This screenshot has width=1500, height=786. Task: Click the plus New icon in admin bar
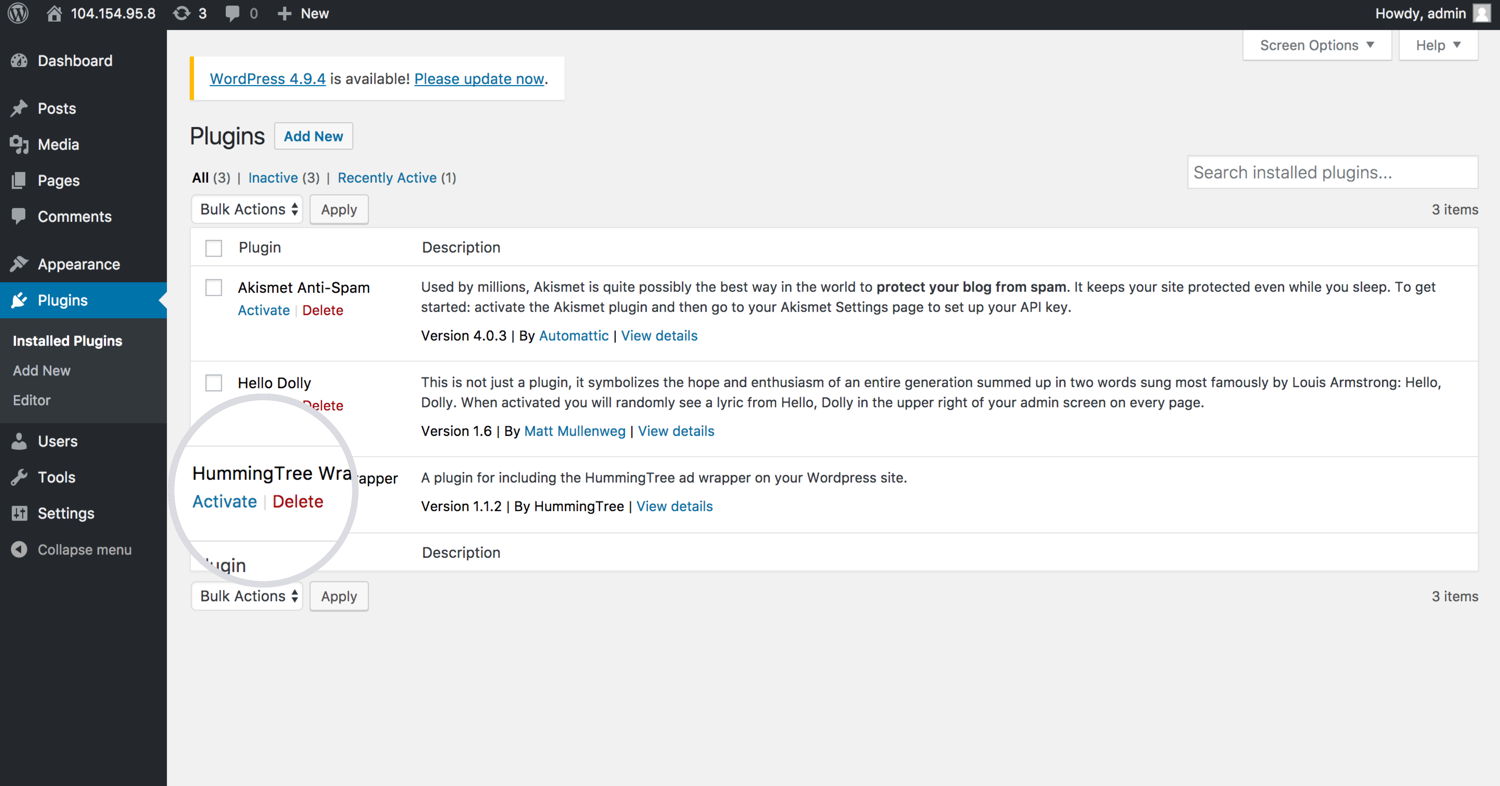285,14
